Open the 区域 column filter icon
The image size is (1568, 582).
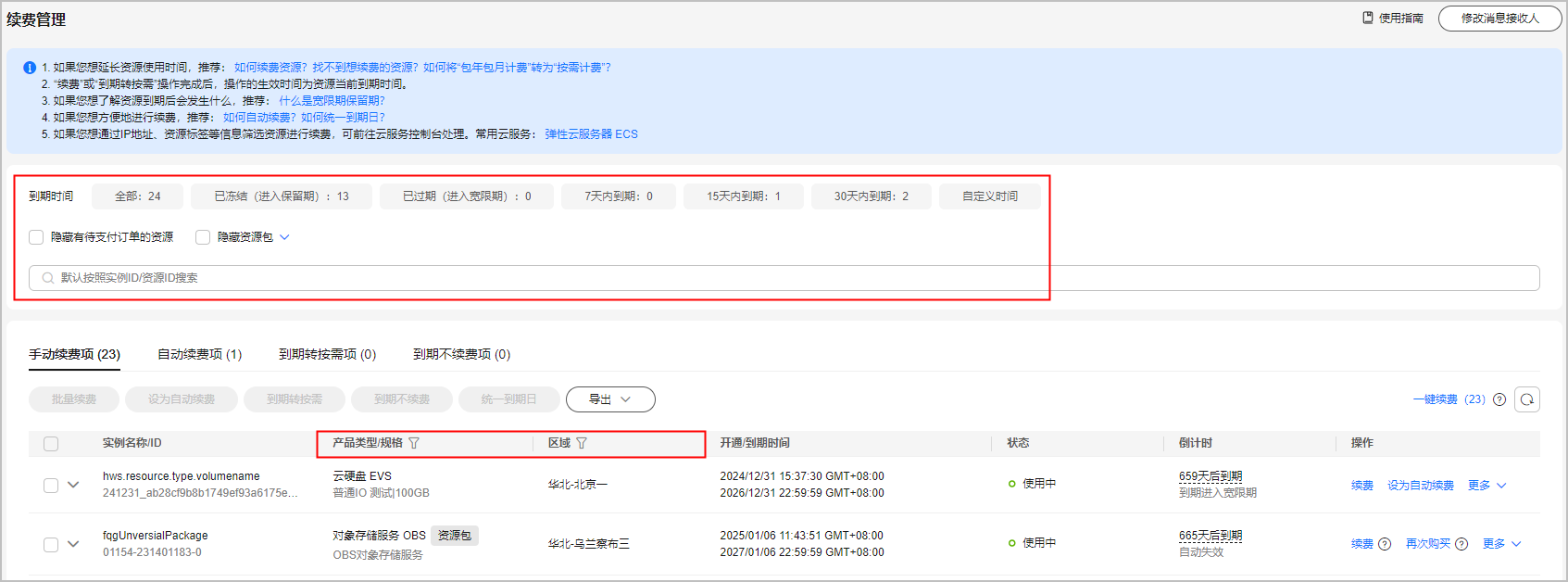coord(582,443)
